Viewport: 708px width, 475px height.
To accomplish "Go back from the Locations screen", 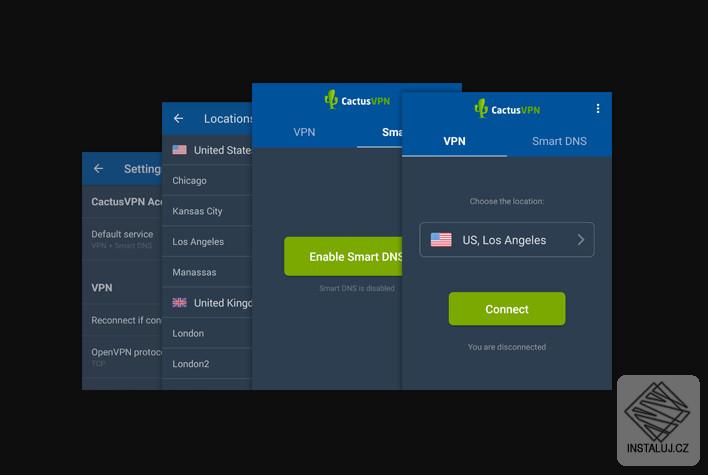I will pyautogui.click(x=178, y=118).
